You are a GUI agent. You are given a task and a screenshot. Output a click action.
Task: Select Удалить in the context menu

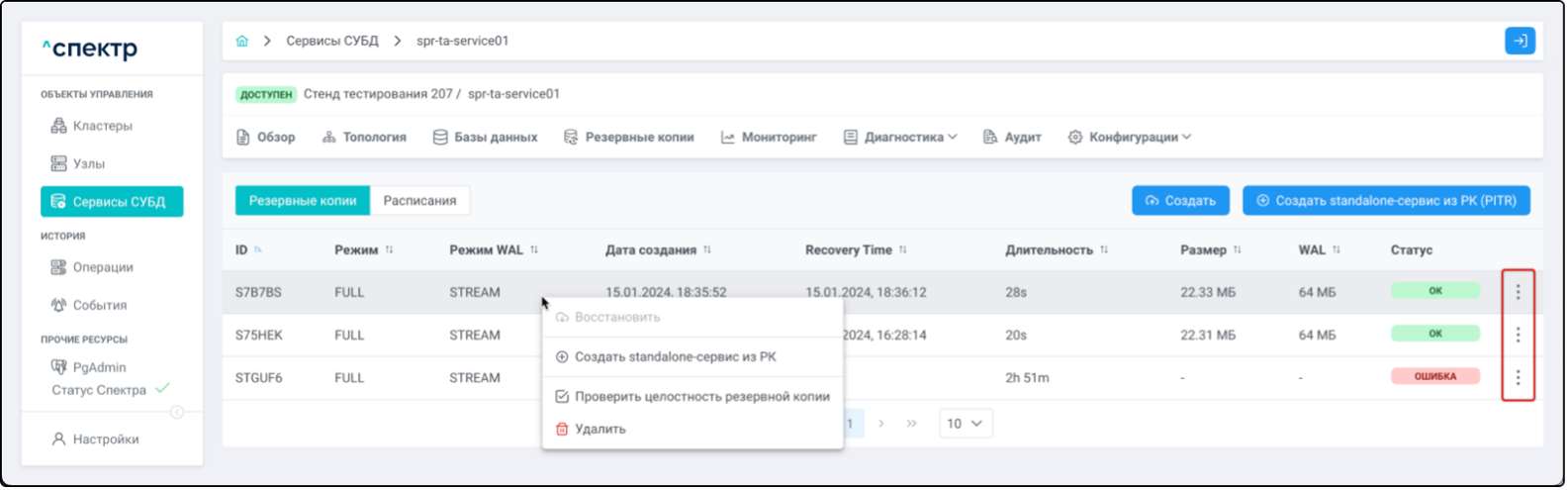tap(600, 430)
